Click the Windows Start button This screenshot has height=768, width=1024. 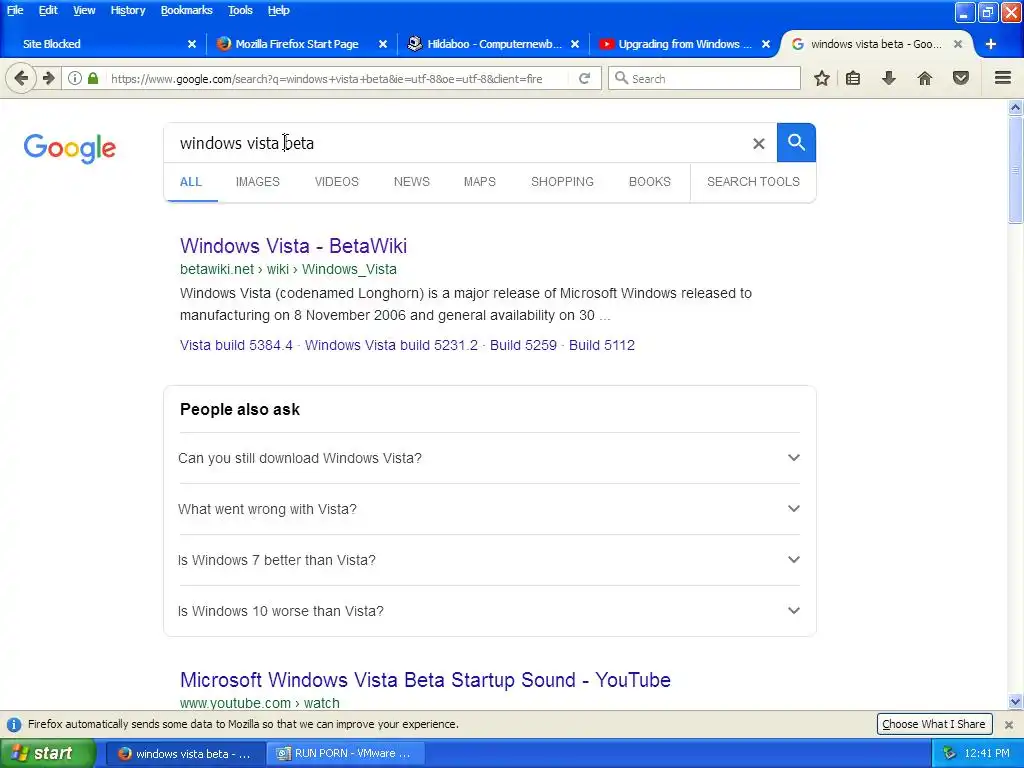(48, 754)
